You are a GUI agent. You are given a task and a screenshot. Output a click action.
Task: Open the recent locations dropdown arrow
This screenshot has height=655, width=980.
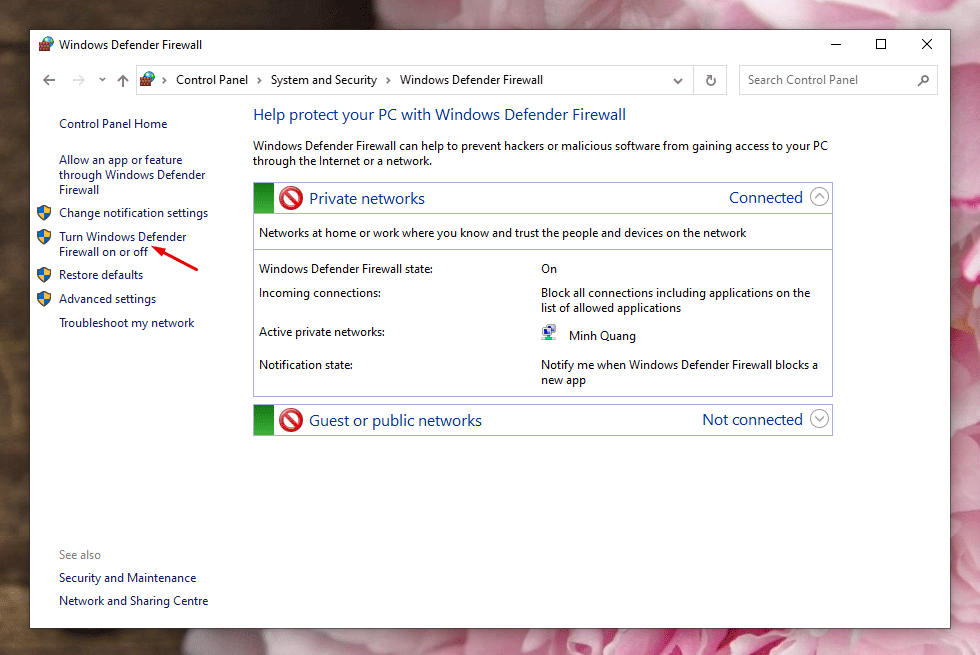coord(101,81)
